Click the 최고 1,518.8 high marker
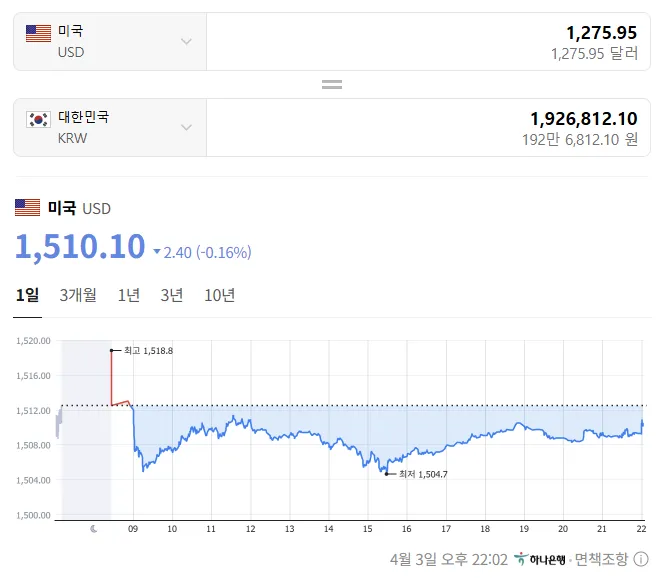Screen dimensions: 660x578 point(111,351)
